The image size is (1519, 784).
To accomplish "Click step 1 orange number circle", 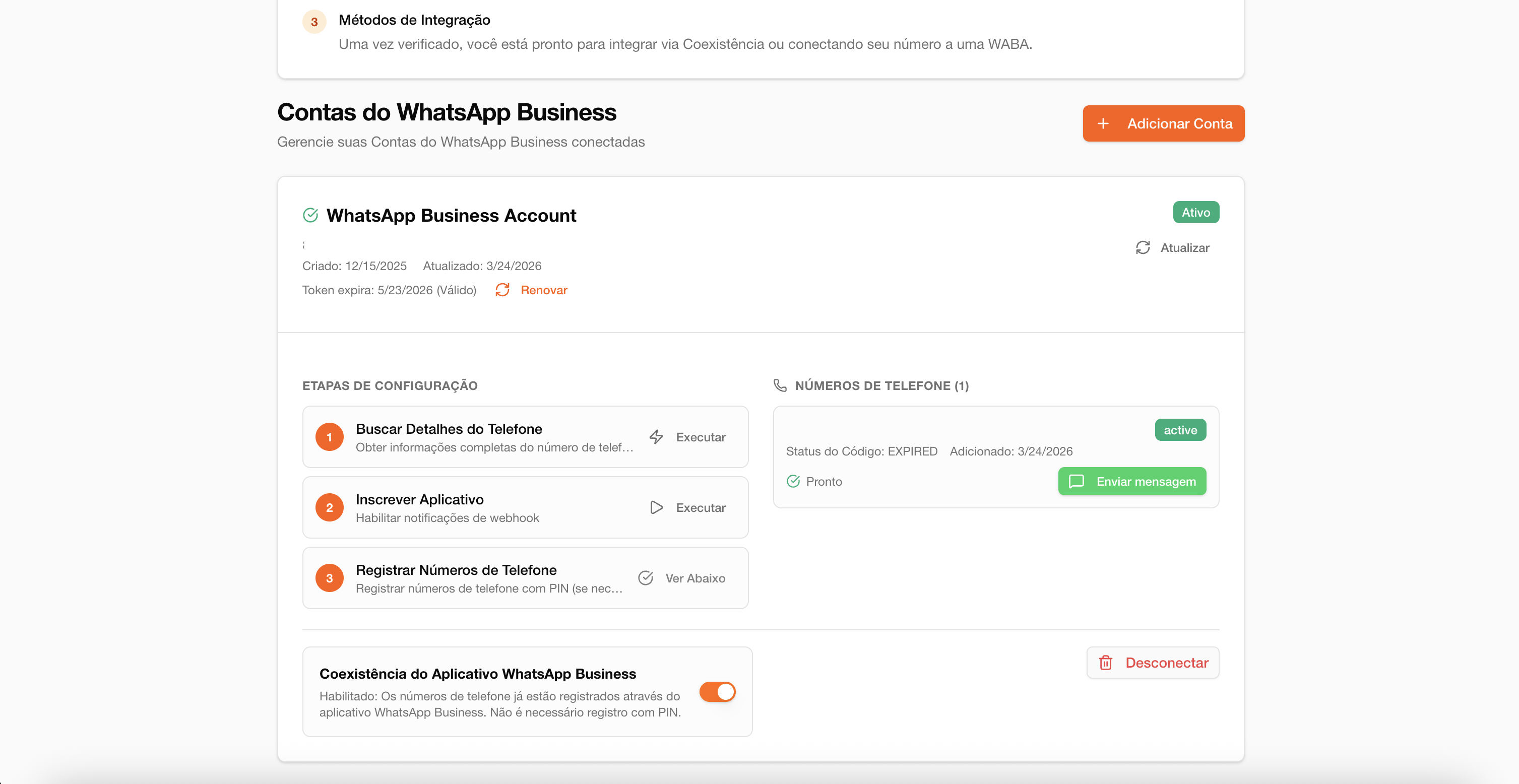I will (x=329, y=437).
